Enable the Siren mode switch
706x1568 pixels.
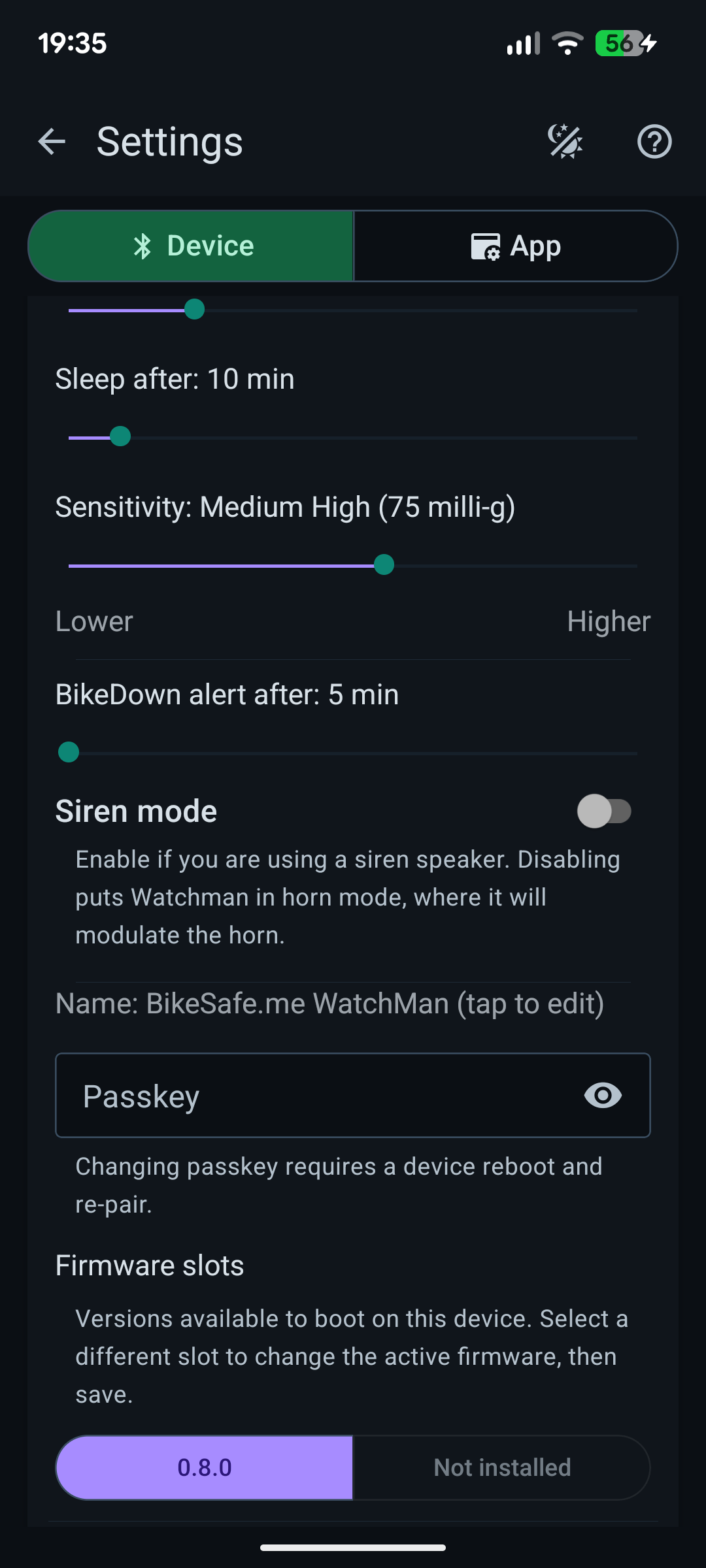click(x=604, y=811)
